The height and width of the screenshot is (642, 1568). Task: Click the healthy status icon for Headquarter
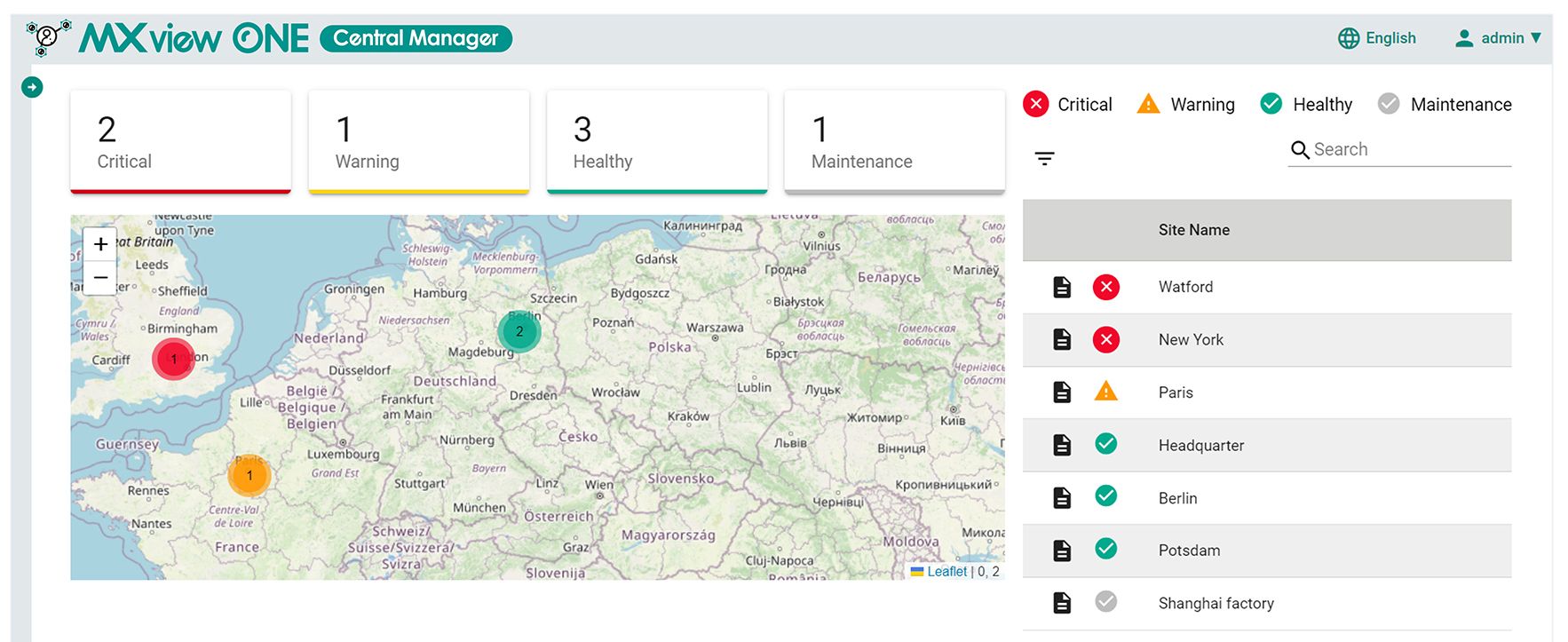(x=1106, y=444)
